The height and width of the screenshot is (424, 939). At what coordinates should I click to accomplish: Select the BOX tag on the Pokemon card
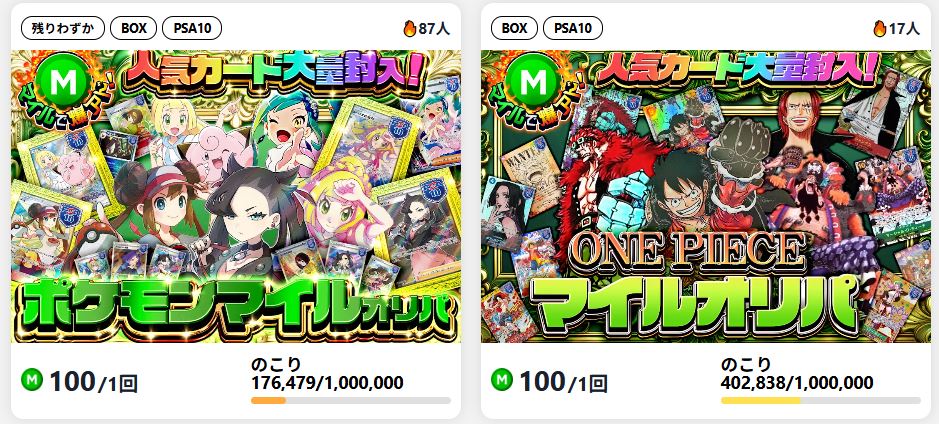[x=134, y=28]
